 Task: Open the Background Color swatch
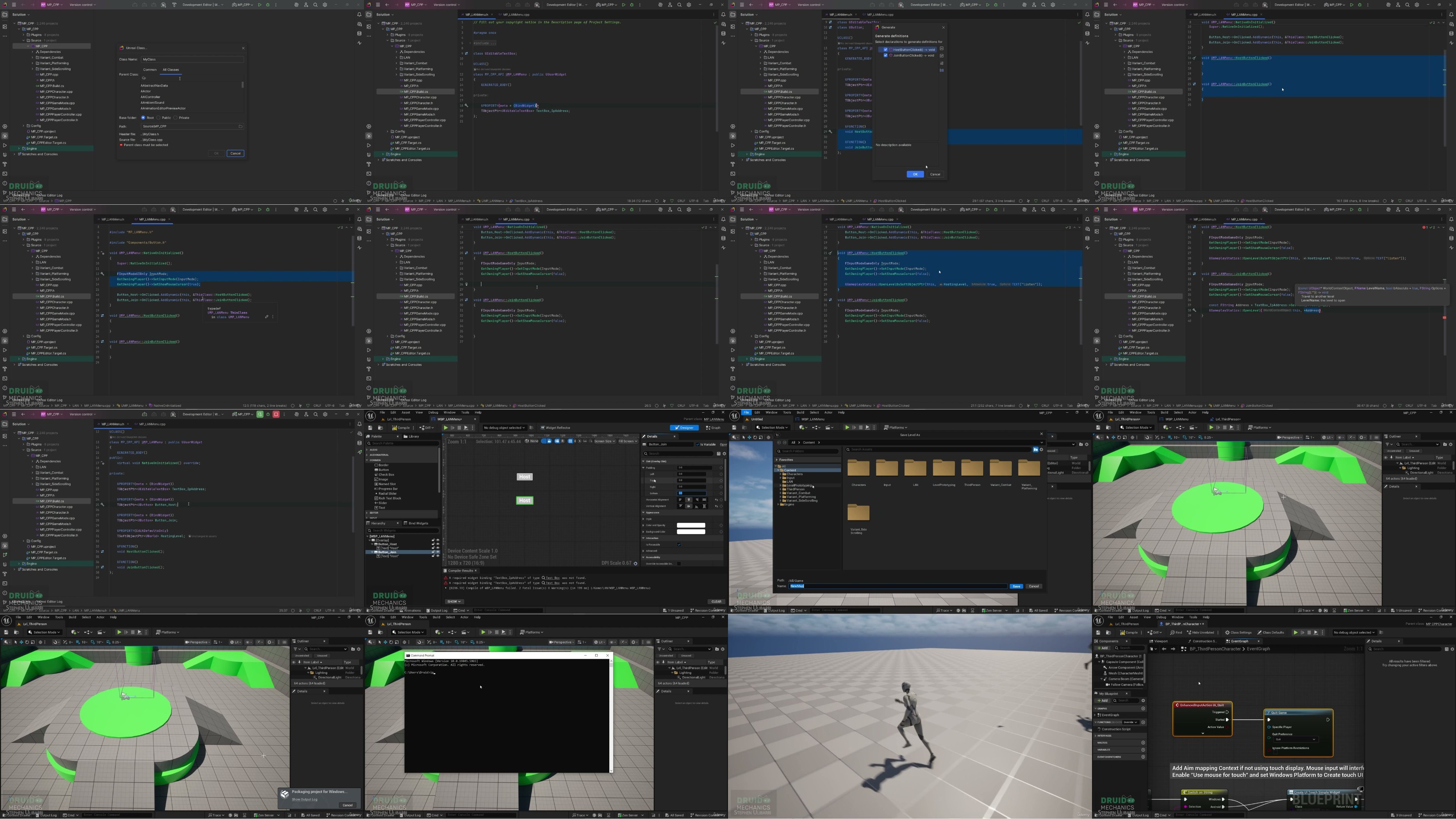(691, 532)
